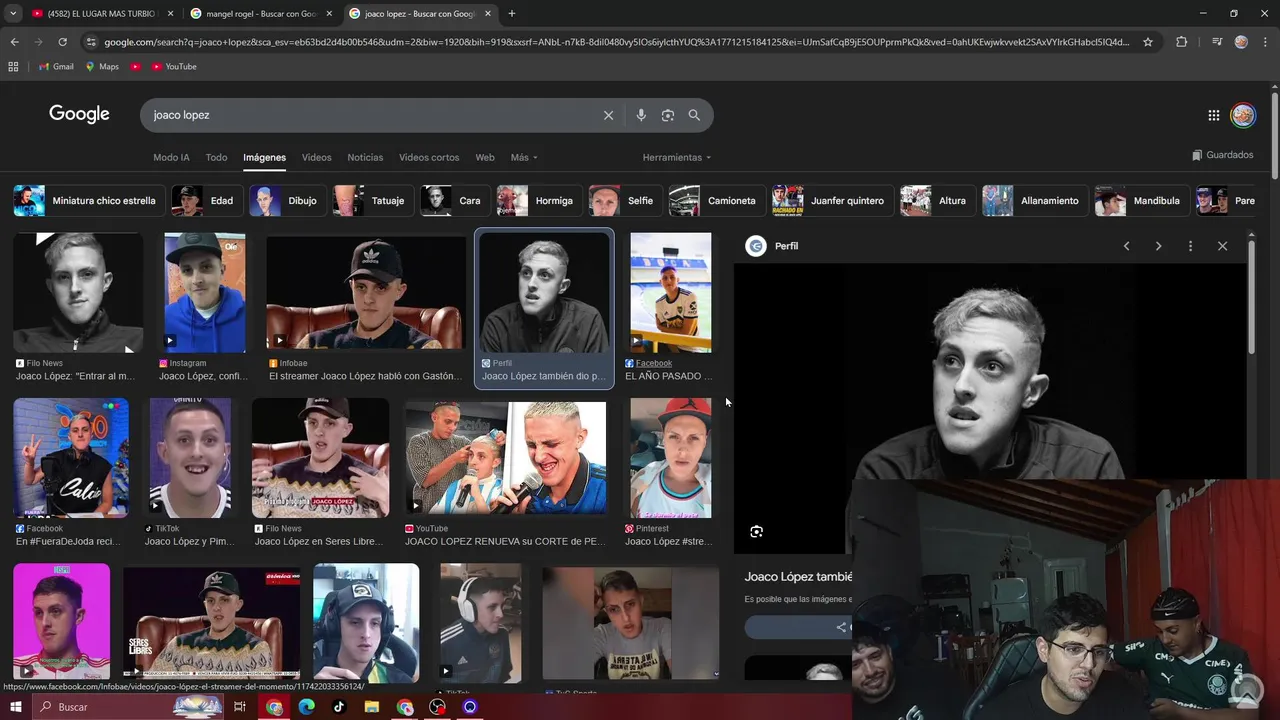The image size is (1280, 720).
Task: Open 'Joaco López en Seres Libre...' result link
Action: coord(319,542)
